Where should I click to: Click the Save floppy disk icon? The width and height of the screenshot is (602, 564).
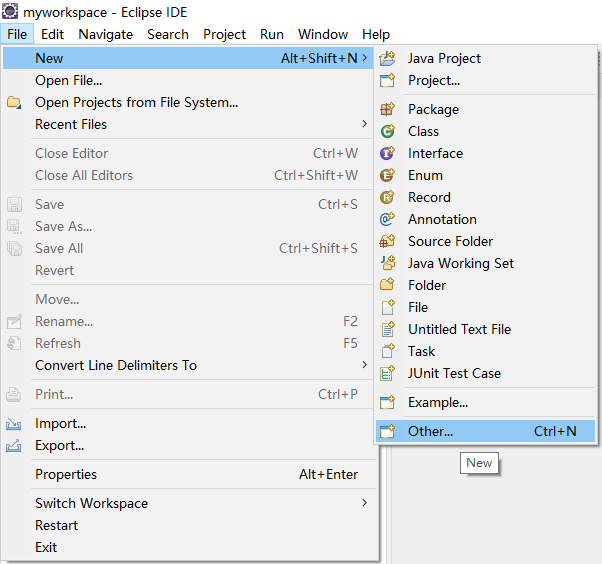[x=14, y=205]
